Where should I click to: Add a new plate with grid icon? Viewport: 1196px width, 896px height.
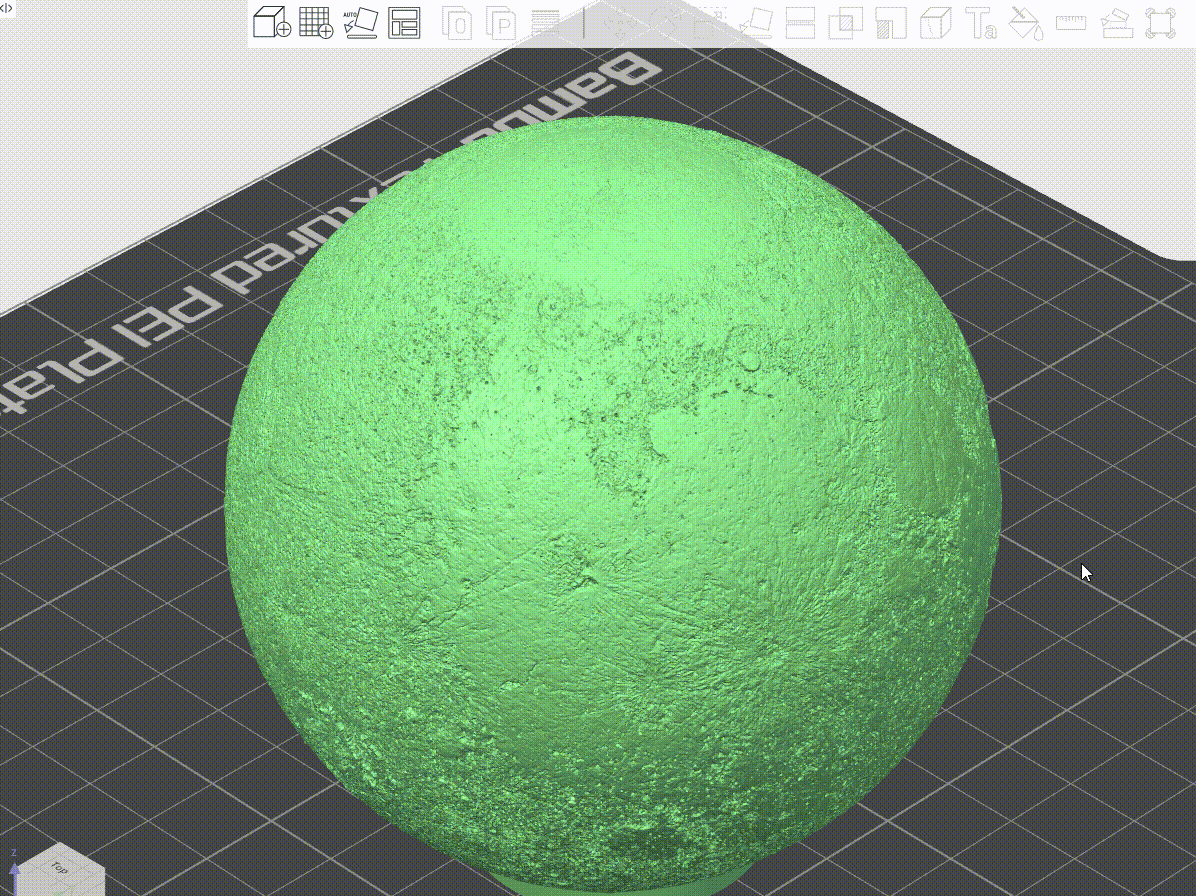(316, 22)
